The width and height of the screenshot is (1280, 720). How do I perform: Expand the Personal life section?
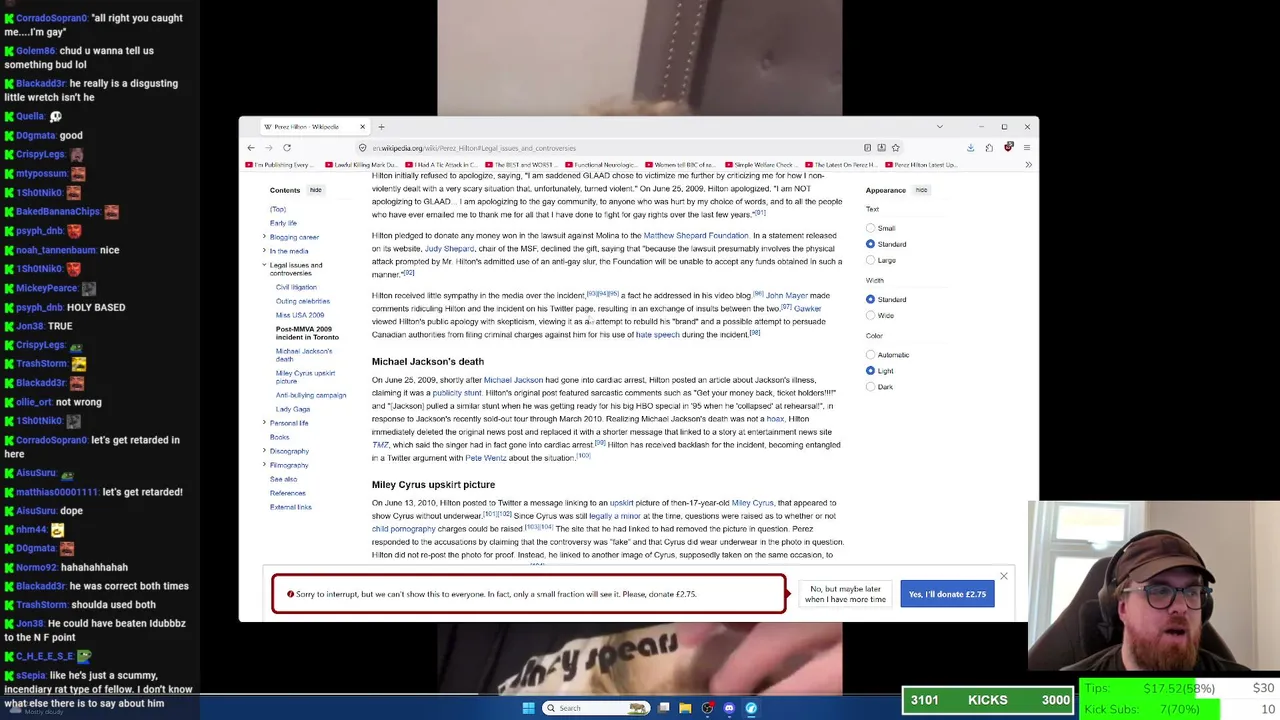(264, 423)
